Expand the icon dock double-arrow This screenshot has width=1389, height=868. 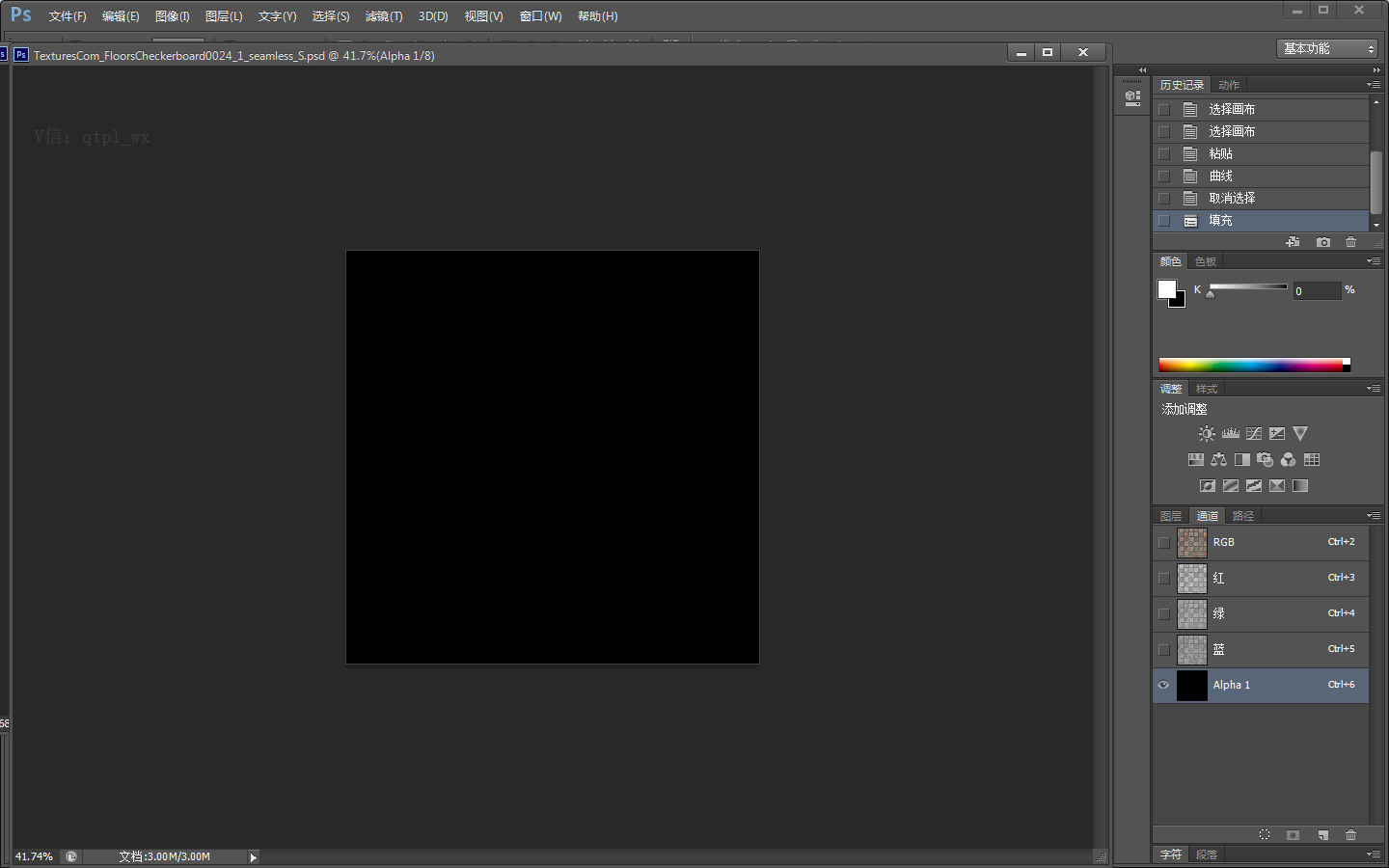[1143, 70]
